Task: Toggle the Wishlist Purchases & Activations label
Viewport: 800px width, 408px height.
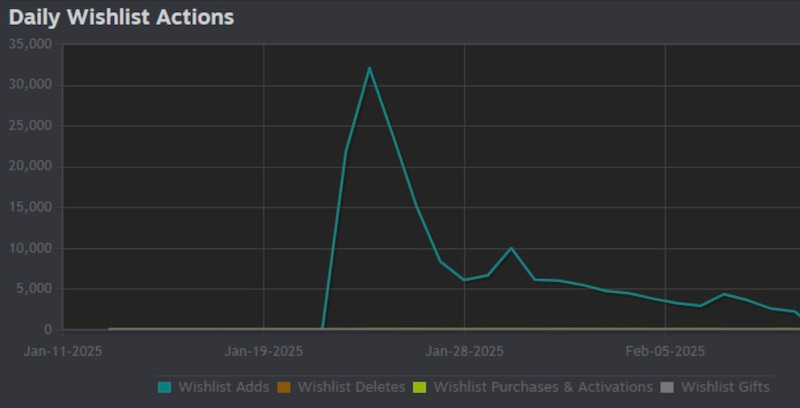Action: pos(543,387)
